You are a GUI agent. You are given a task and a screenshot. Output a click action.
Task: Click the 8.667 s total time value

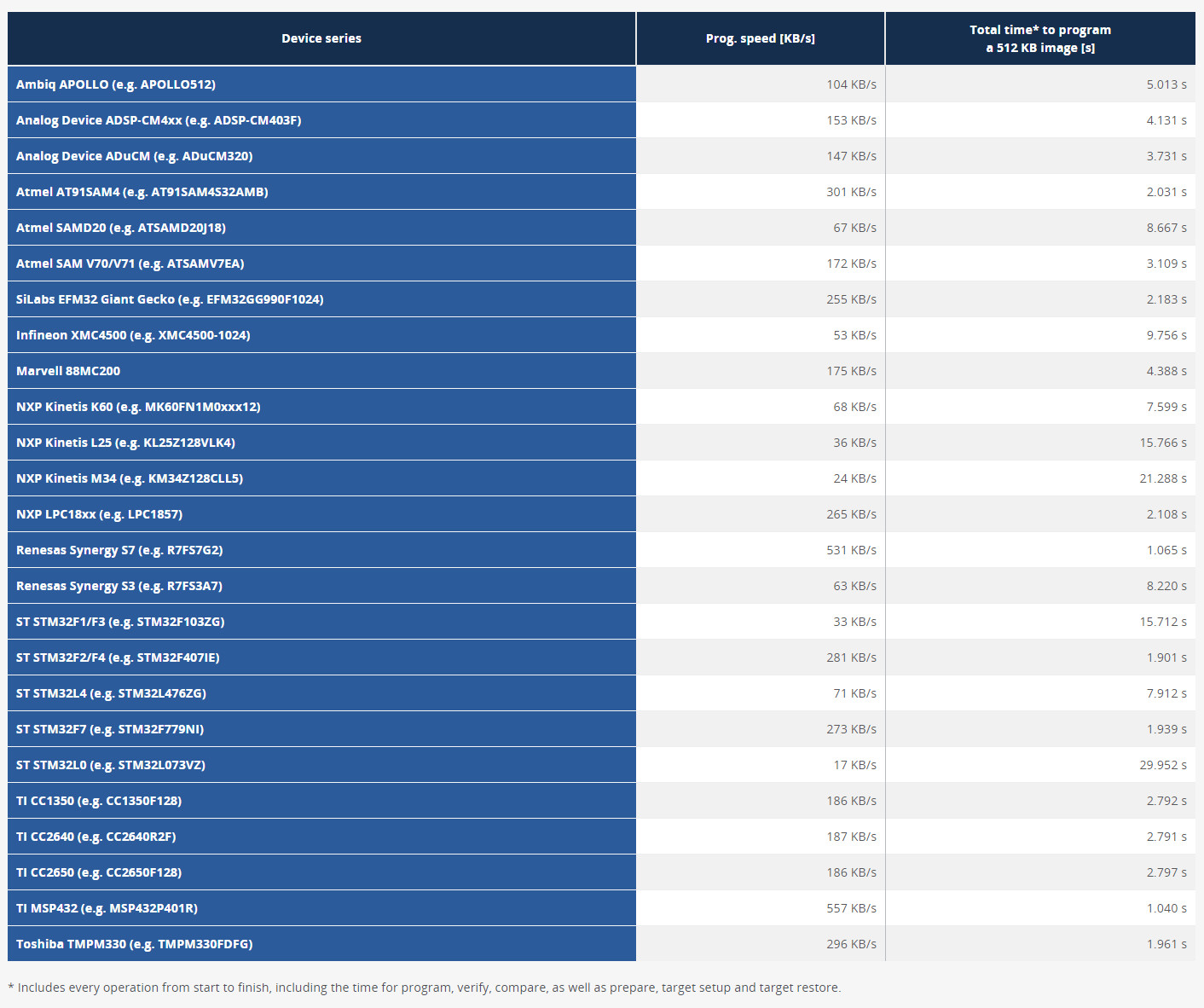click(x=1166, y=228)
